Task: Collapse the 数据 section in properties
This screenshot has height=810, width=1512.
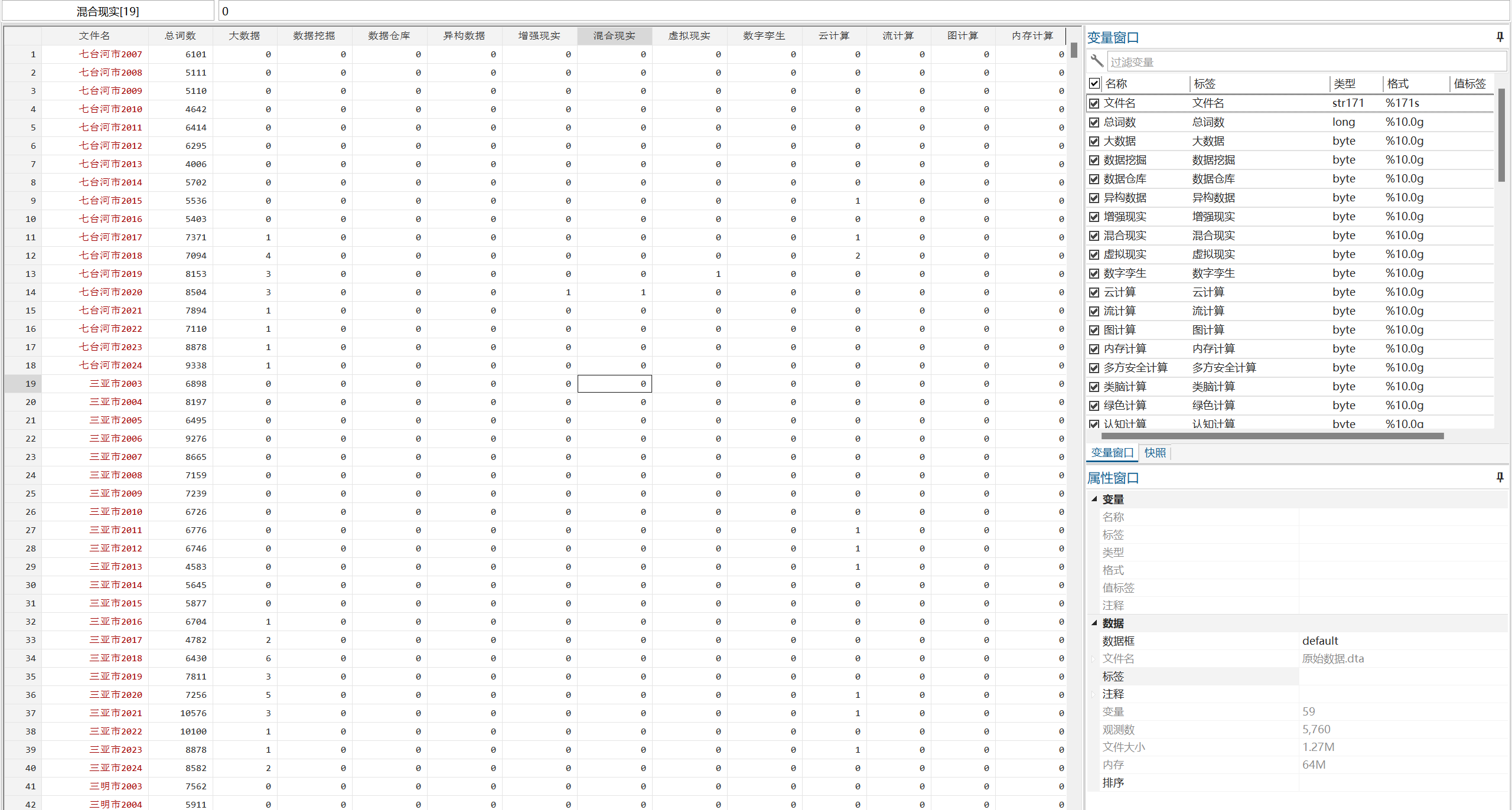Action: [x=1094, y=623]
